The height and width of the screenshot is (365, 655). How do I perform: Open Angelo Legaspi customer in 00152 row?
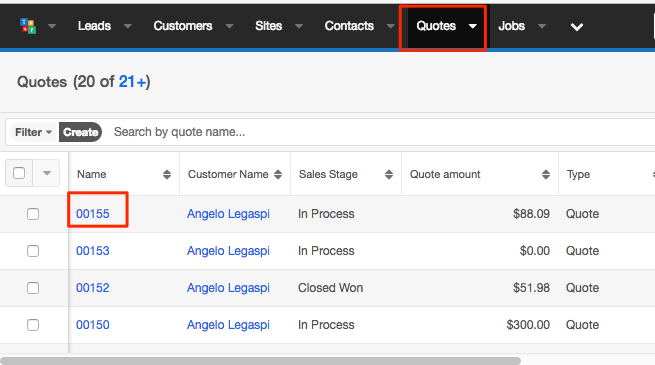[x=228, y=288]
